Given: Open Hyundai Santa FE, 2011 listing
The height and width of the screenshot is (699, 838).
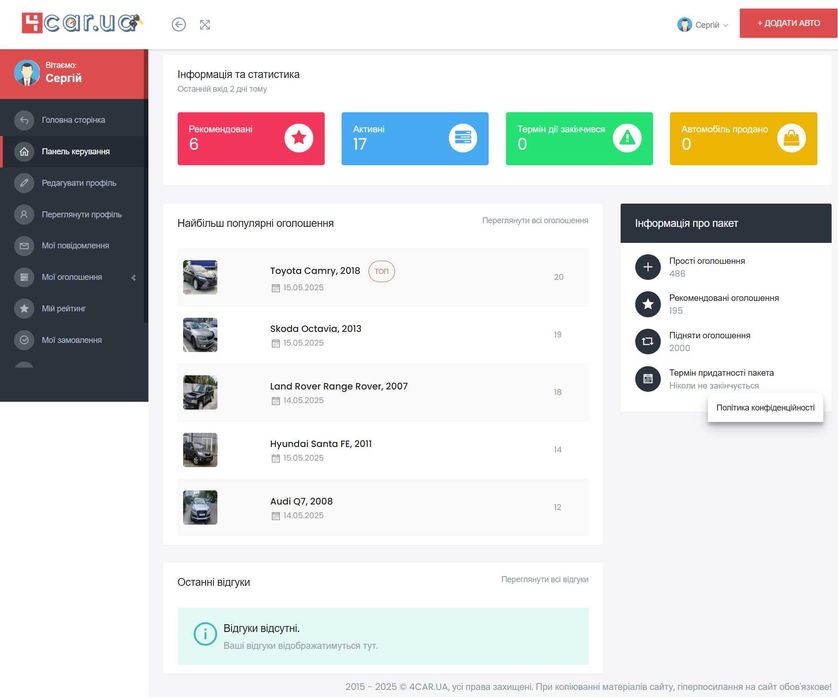Looking at the screenshot, I should pyautogui.click(x=321, y=444).
